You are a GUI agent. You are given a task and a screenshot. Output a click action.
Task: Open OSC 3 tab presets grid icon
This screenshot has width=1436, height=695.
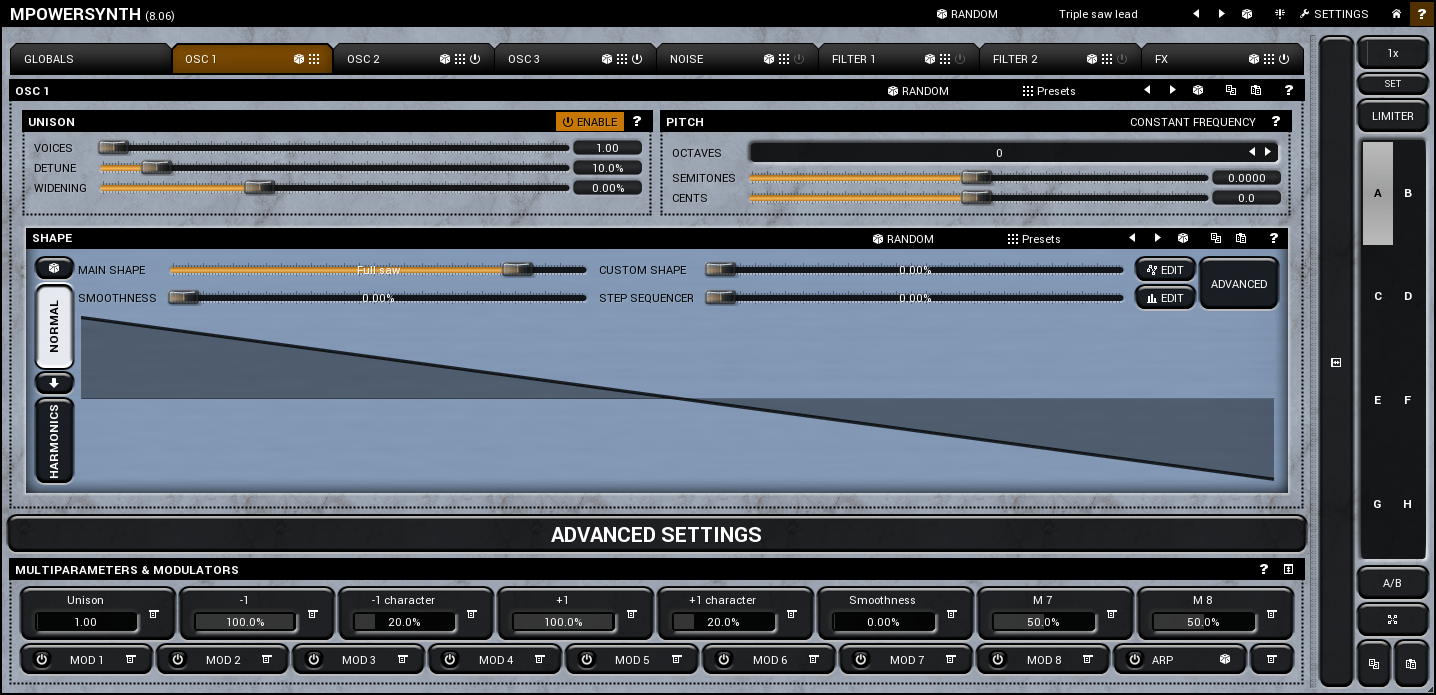[x=622, y=59]
